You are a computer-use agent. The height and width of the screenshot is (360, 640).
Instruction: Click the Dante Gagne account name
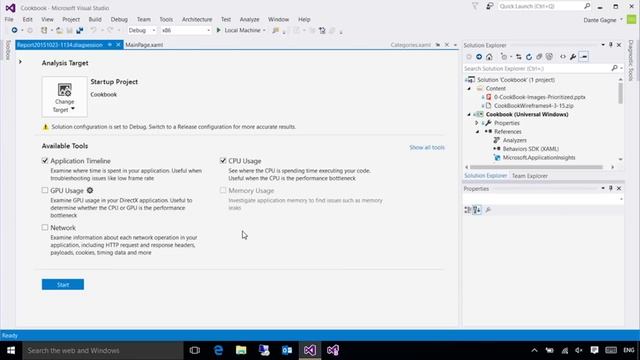click(600, 20)
